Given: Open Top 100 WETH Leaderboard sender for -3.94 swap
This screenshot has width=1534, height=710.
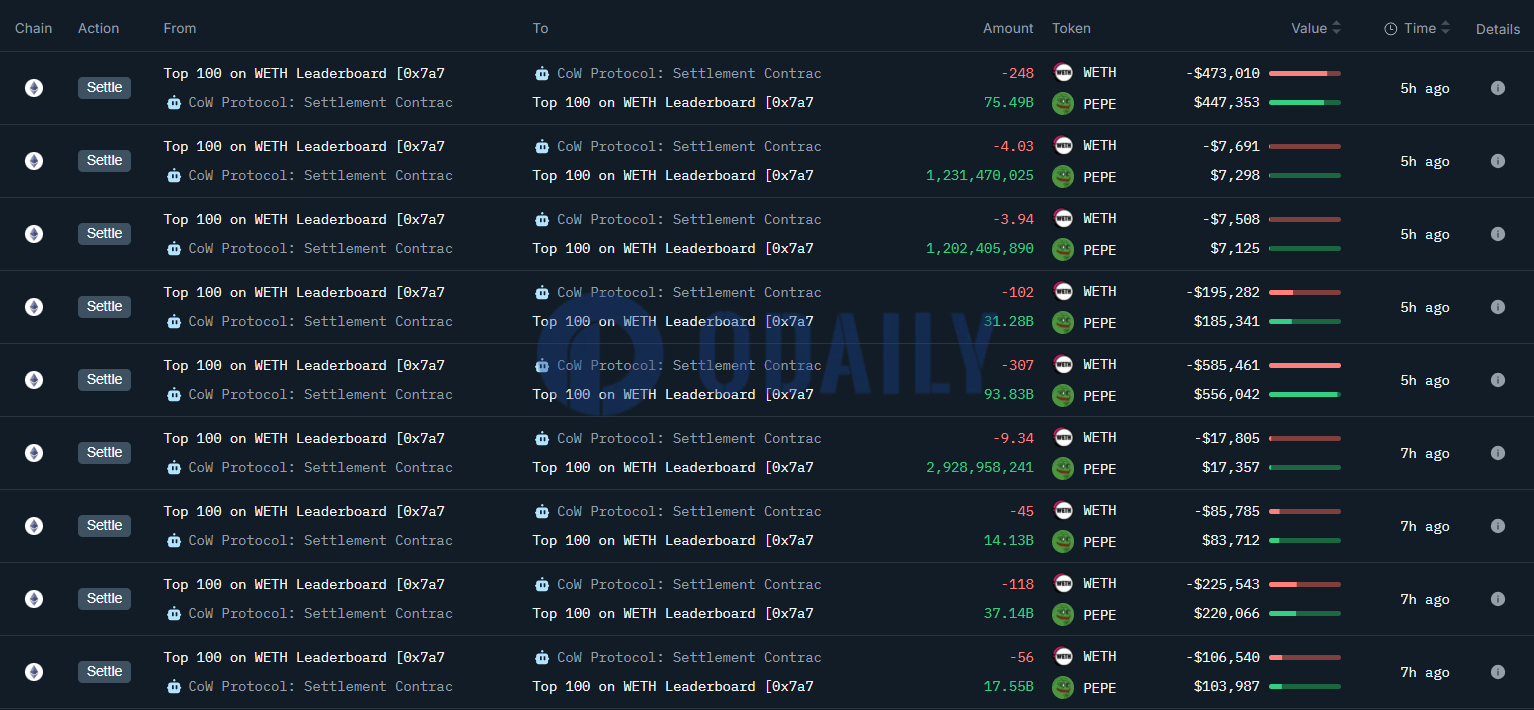Looking at the screenshot, I should click(x=304, y=219).
